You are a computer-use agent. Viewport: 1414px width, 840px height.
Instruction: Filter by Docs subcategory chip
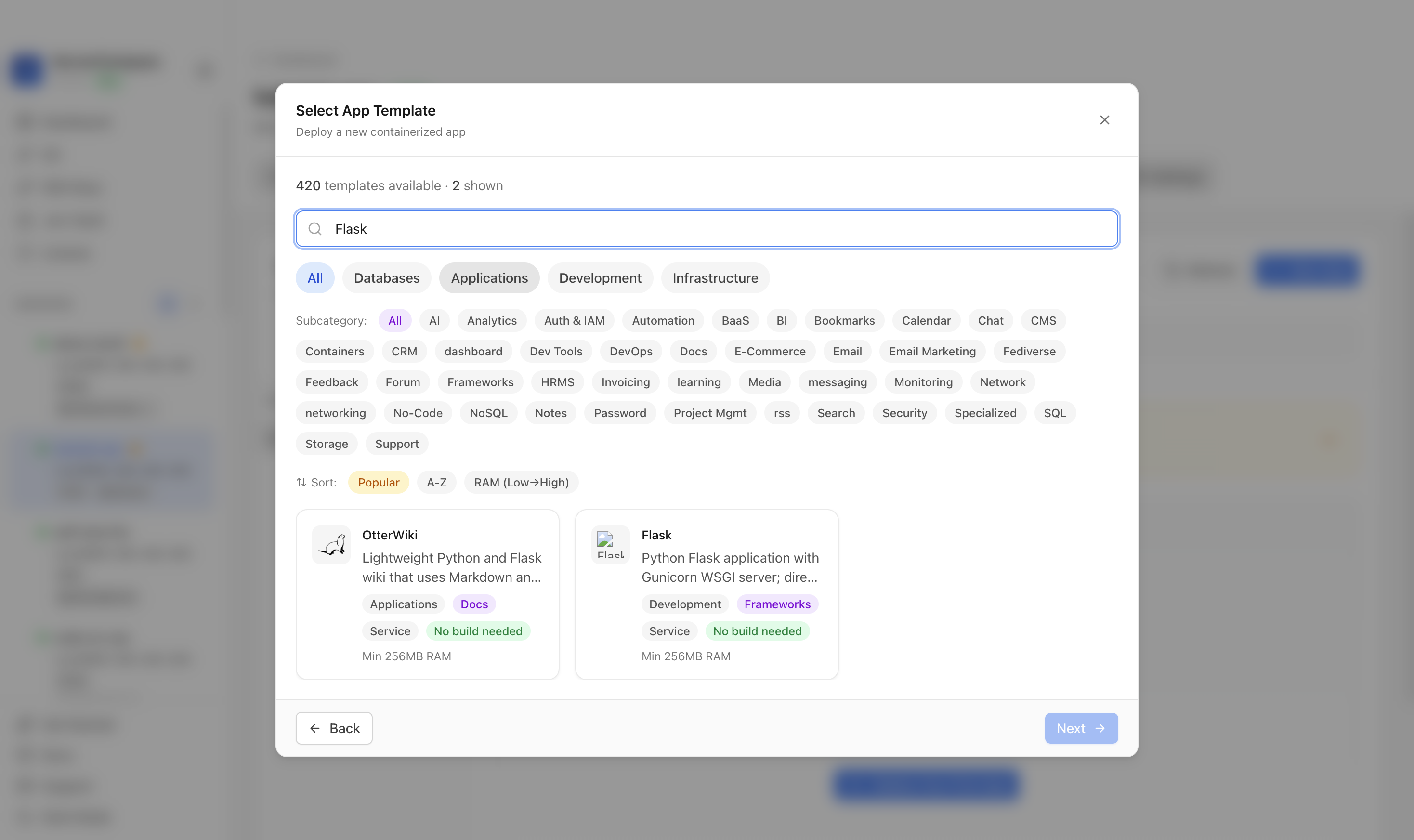point(693,352)
